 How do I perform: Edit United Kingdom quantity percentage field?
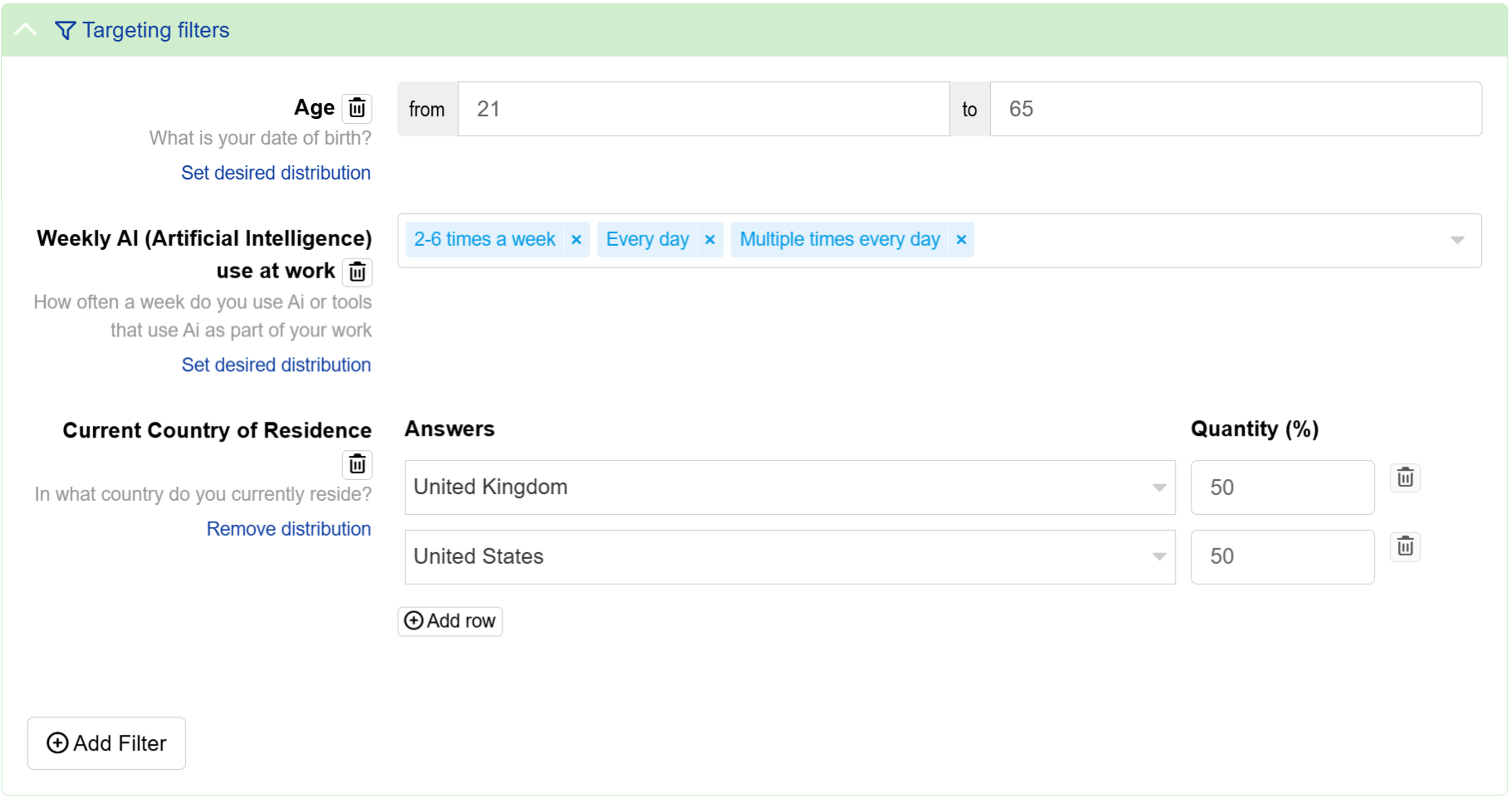[1282, 487]
